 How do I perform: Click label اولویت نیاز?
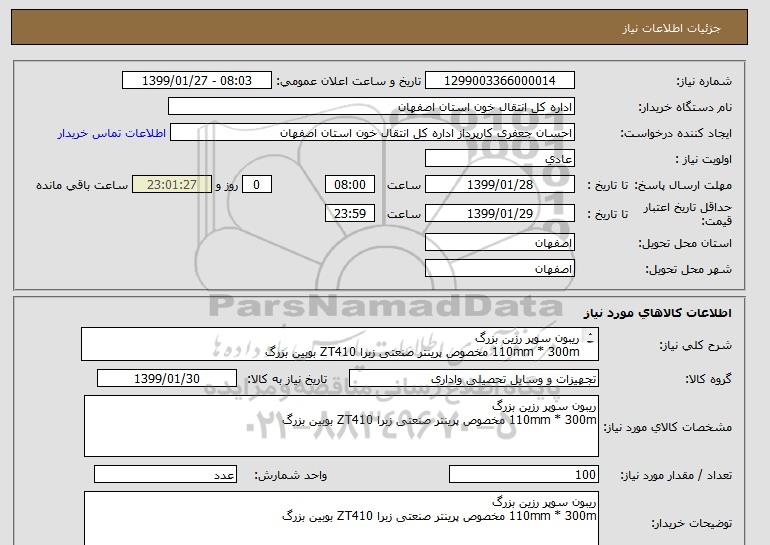pyautogui.click(x=703, y=159)
